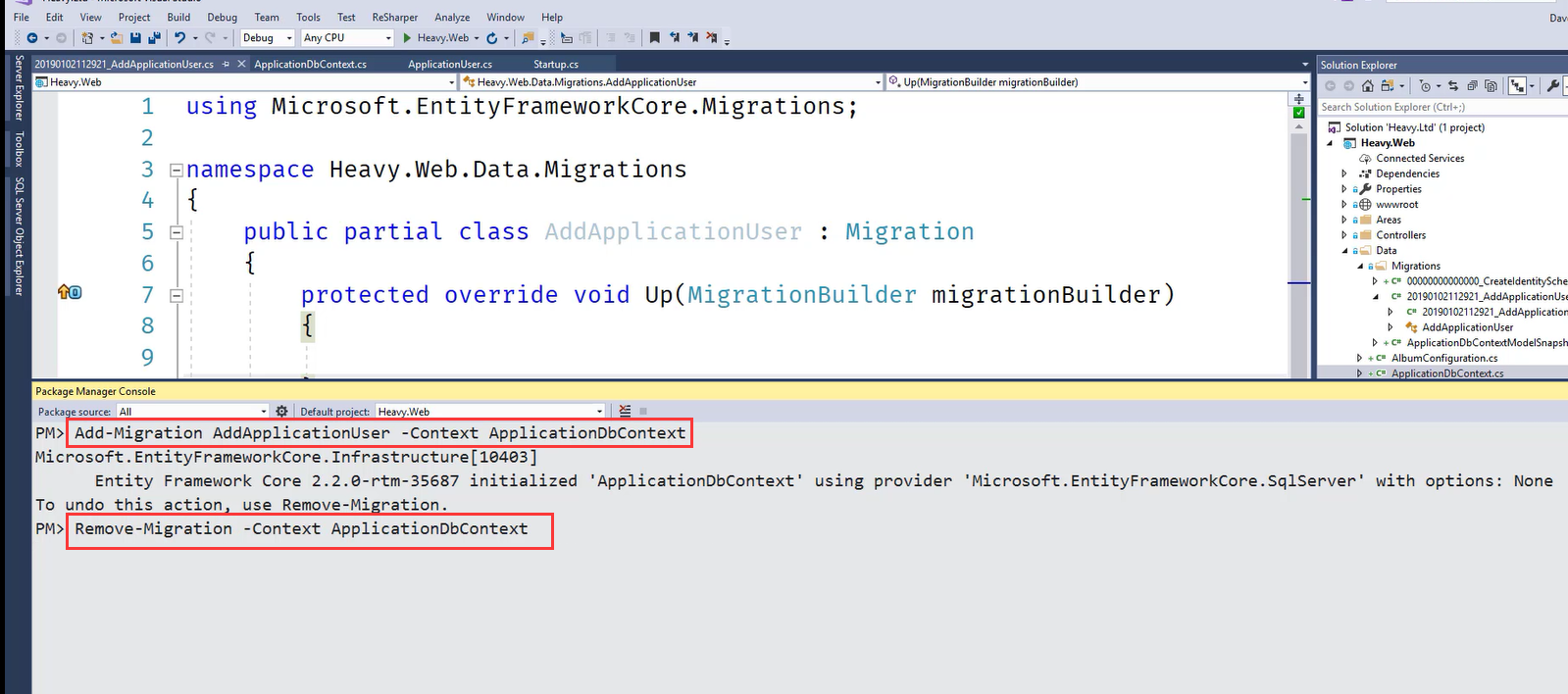Expand the Controllers folder node

(1344, 235)
